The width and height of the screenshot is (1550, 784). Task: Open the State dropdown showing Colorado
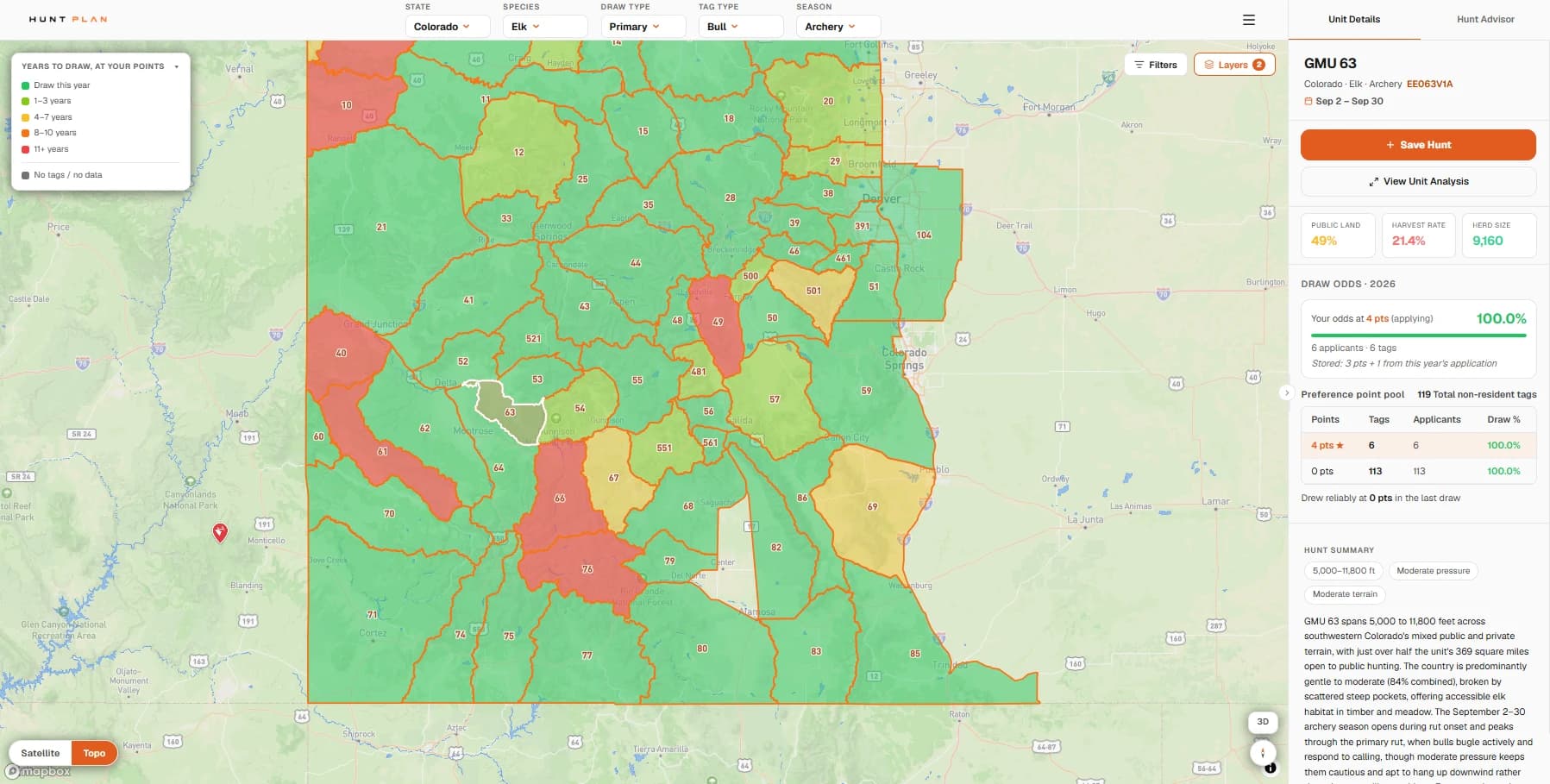448,27
